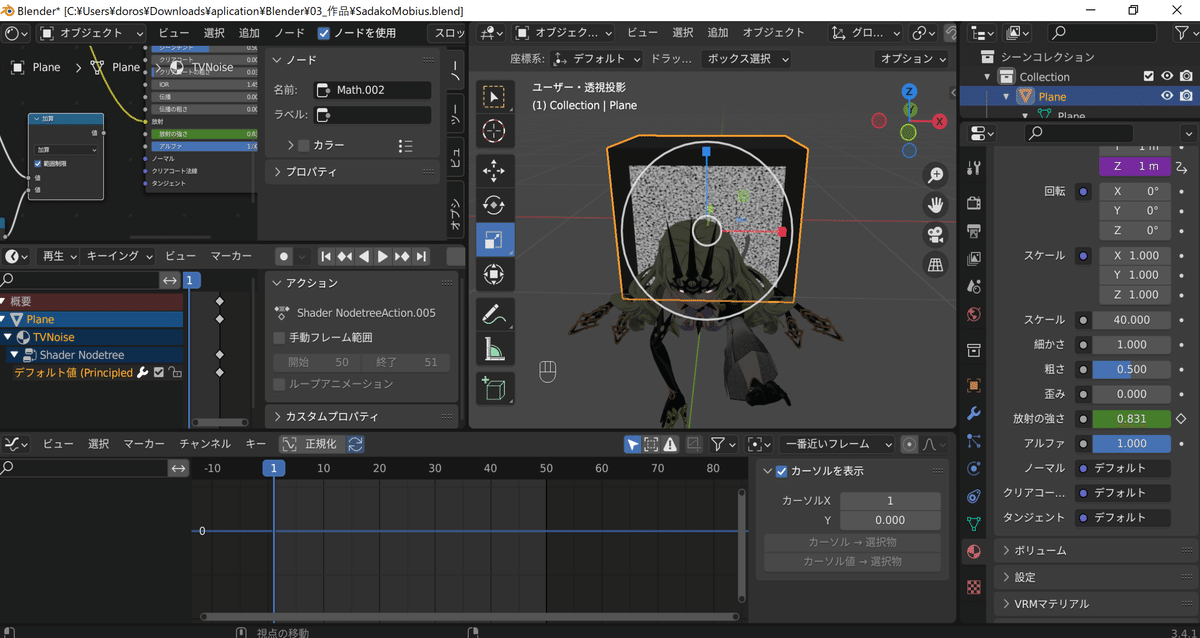Select the Move tool in viewport toolbar
The height and width of the screenshot is (638, 1200).
pos(494,172)
